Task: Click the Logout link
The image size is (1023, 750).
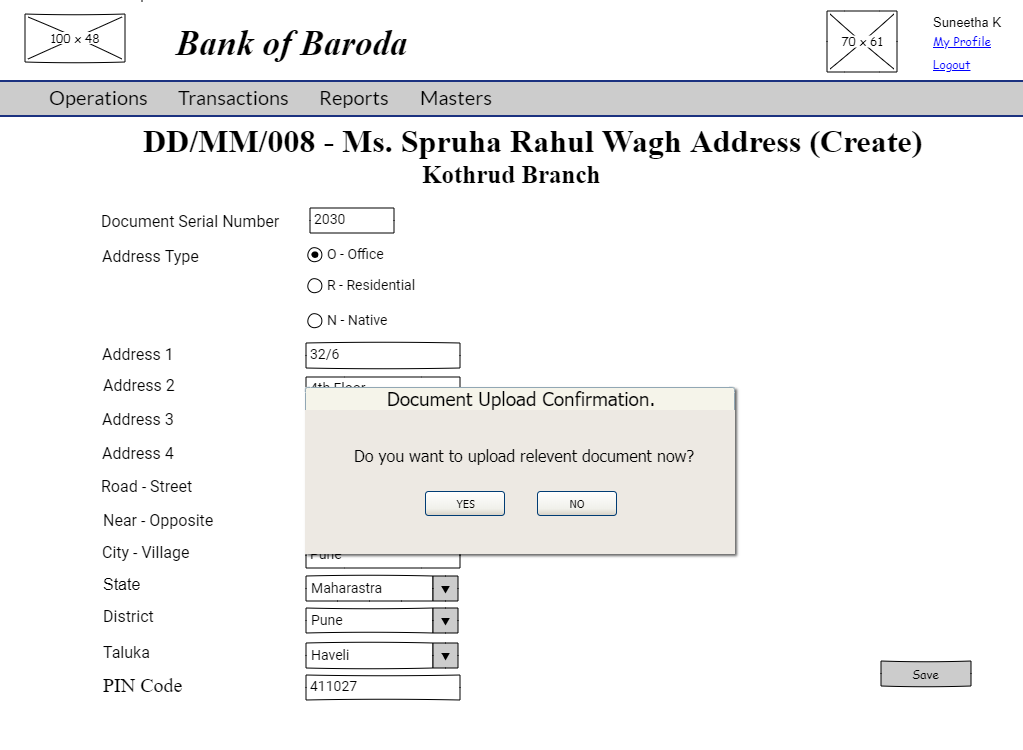Action: (x=951, y=64)
